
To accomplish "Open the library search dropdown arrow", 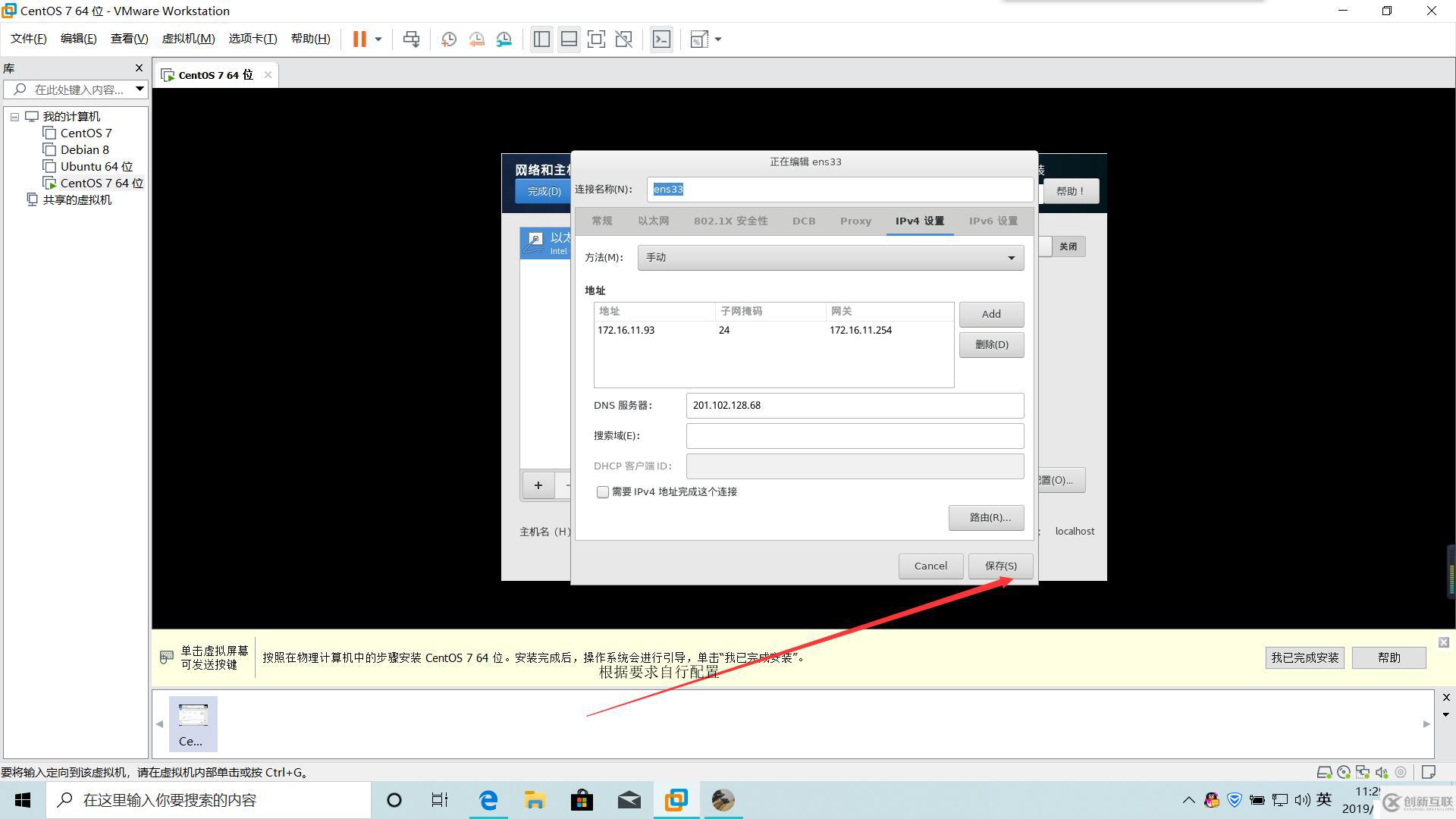I will pos(140,89).
